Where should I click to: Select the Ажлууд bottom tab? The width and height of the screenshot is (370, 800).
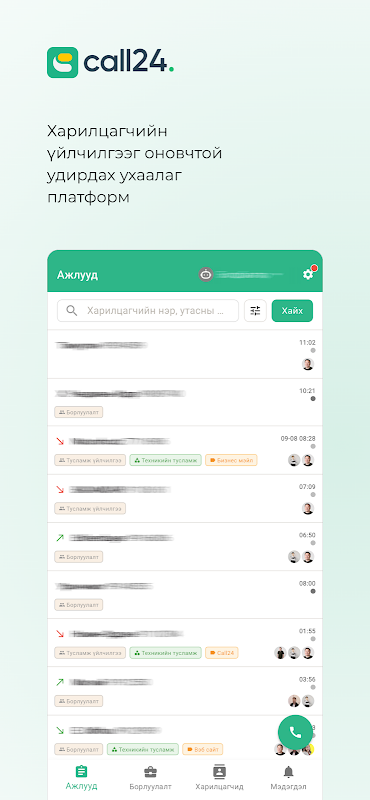pyautogui.click(x=81, y=778)
